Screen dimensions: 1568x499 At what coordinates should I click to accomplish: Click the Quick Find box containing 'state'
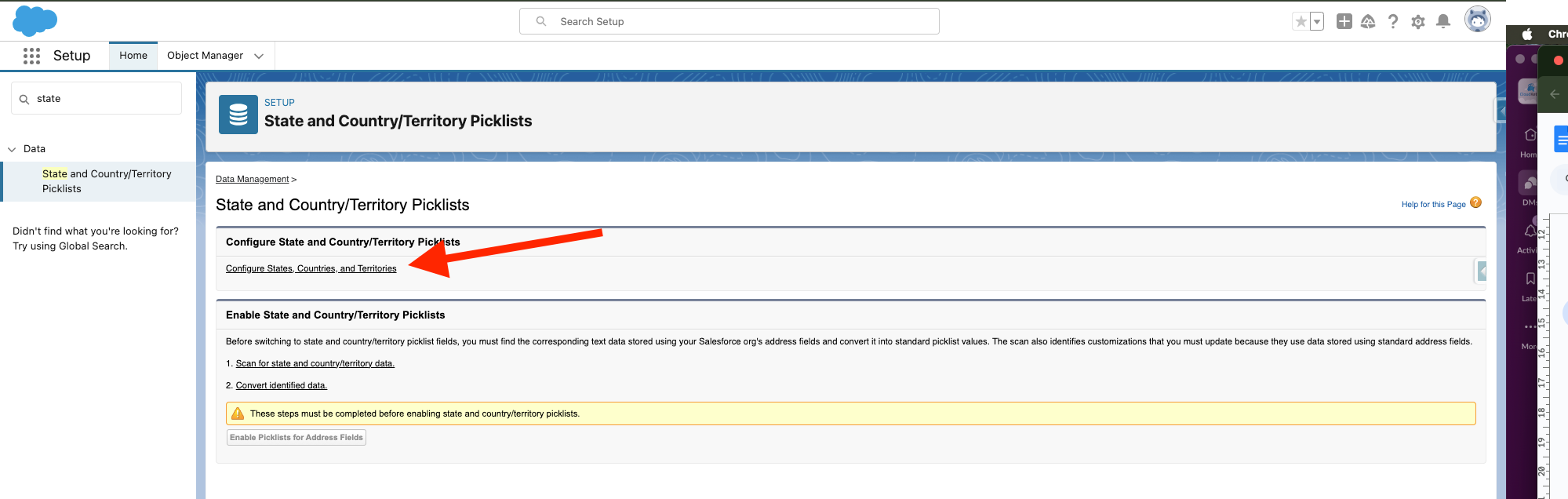click(x=96, y=99)
